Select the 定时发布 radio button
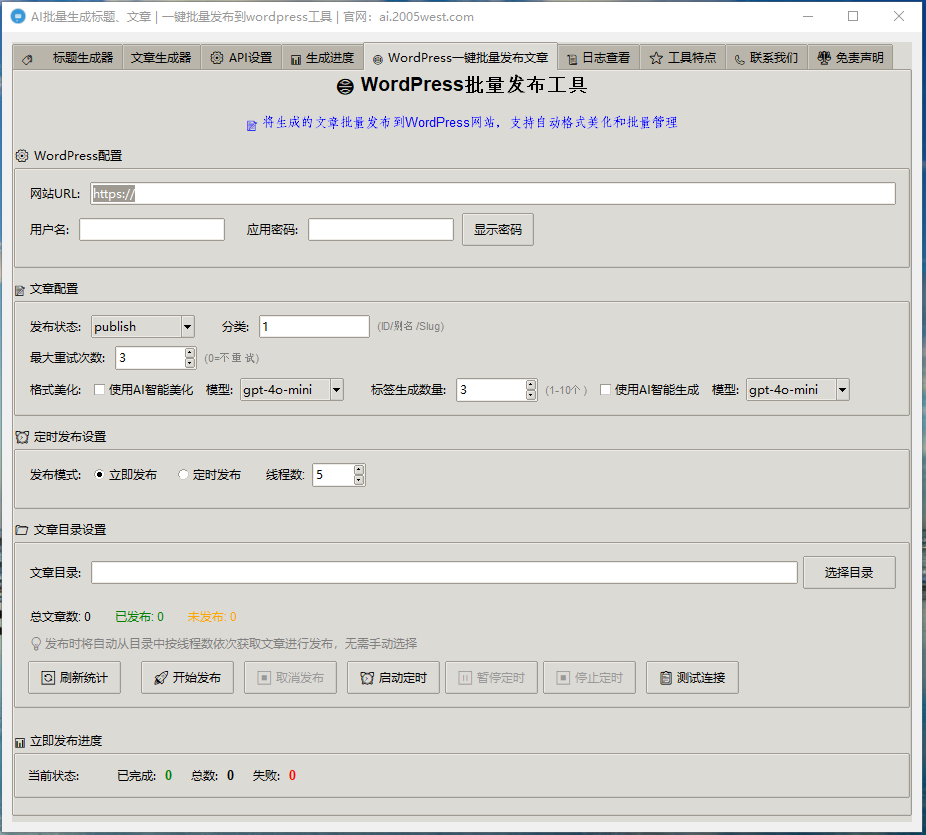Viewport: 926px width, 835px height. point(183,475)
